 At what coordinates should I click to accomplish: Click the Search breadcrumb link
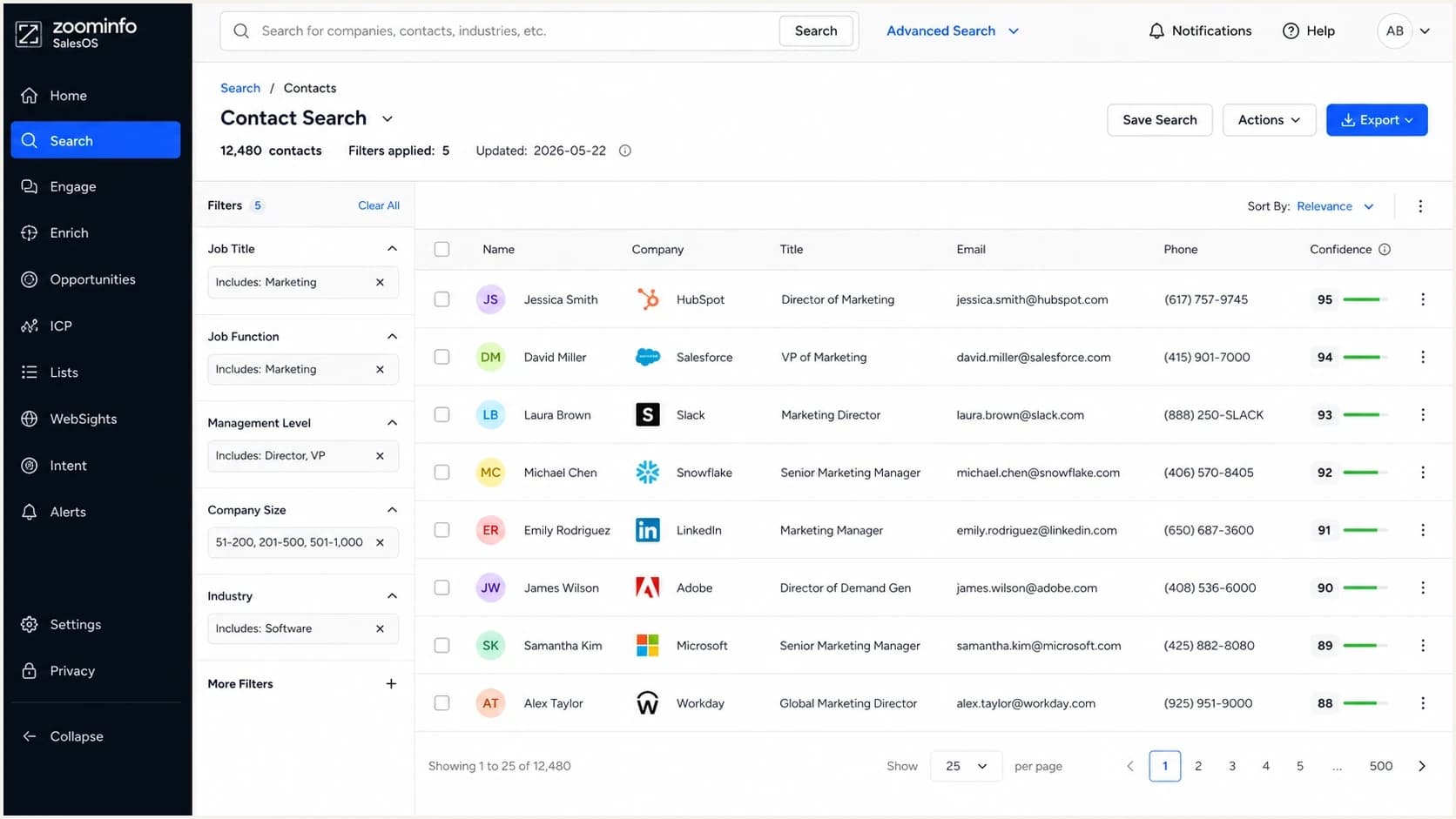pyautogui.click(x=240, y=88)
